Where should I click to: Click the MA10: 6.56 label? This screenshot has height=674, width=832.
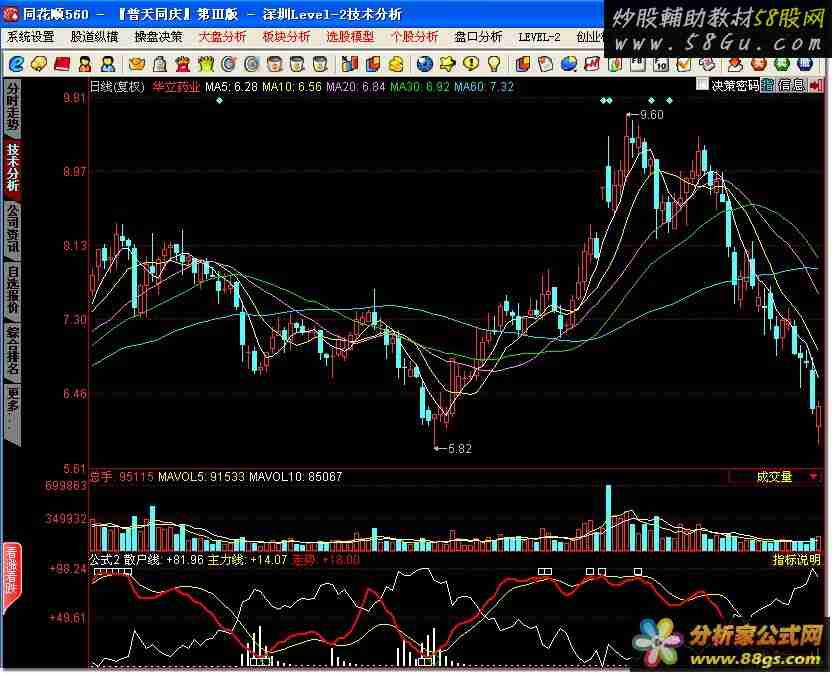click(292, 87)
